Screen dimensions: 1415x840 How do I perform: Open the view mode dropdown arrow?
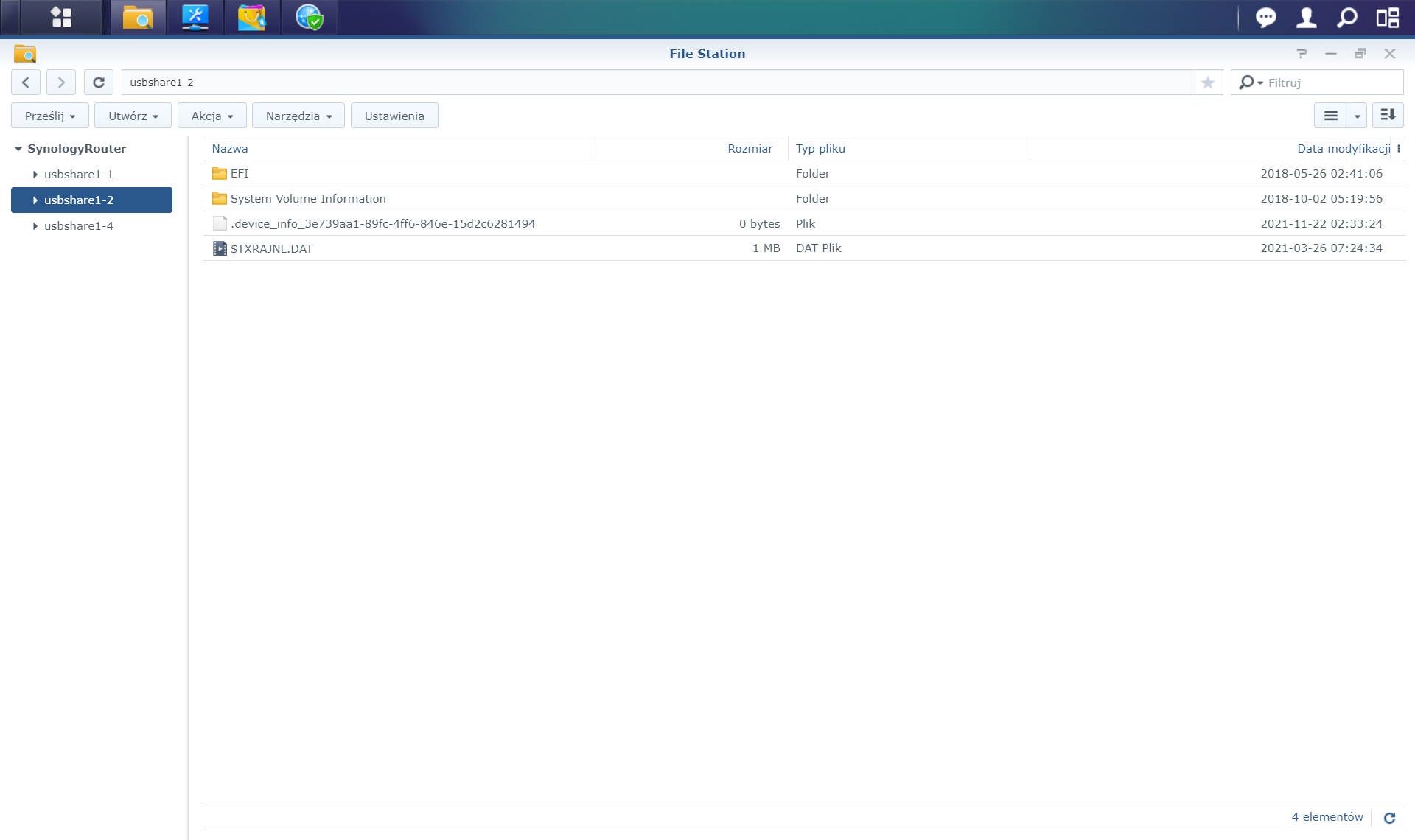tap(1358, 116)
